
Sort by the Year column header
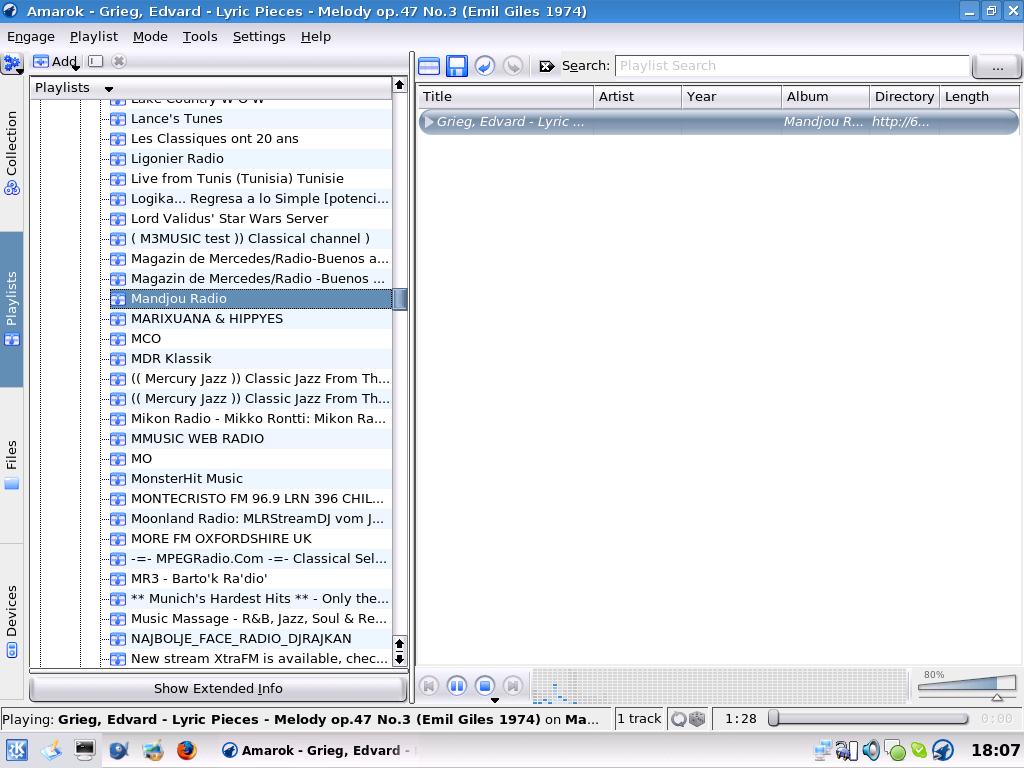click(x=731, y=97)
